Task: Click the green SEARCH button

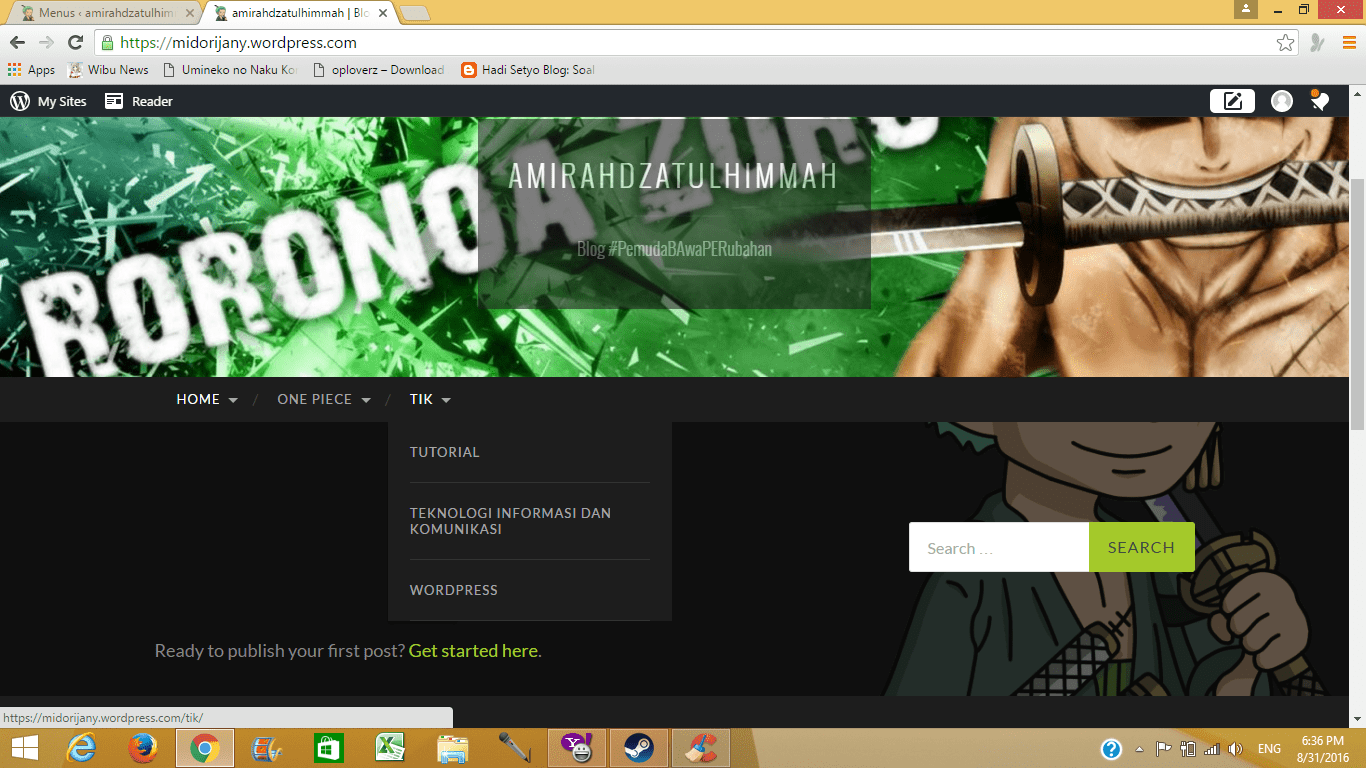Action: point(1141,547)
